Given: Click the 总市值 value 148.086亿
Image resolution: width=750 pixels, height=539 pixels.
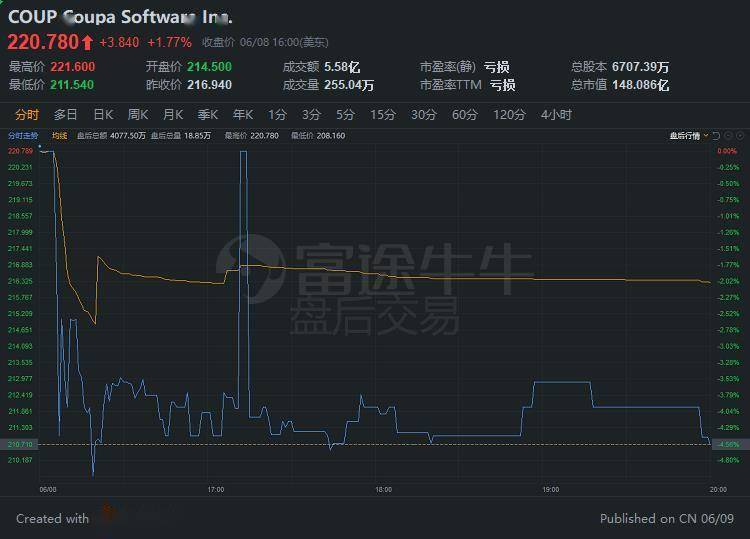Looking at the screenshot, I should pos(640,85).
